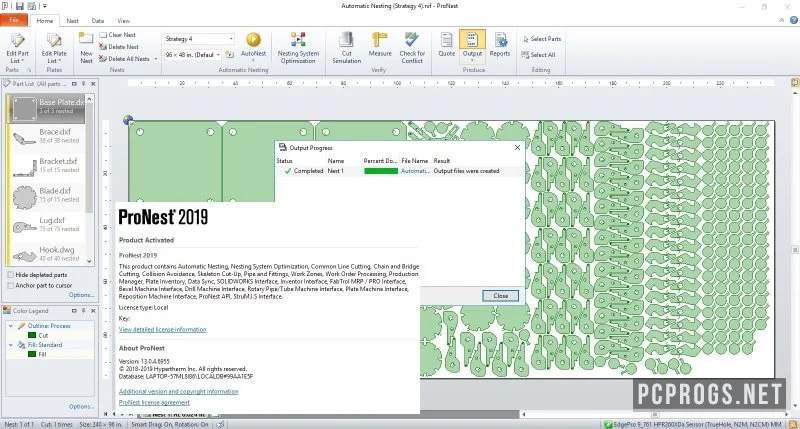Open Edit Part List tool

pyautogui.click(x=17, y=48)
